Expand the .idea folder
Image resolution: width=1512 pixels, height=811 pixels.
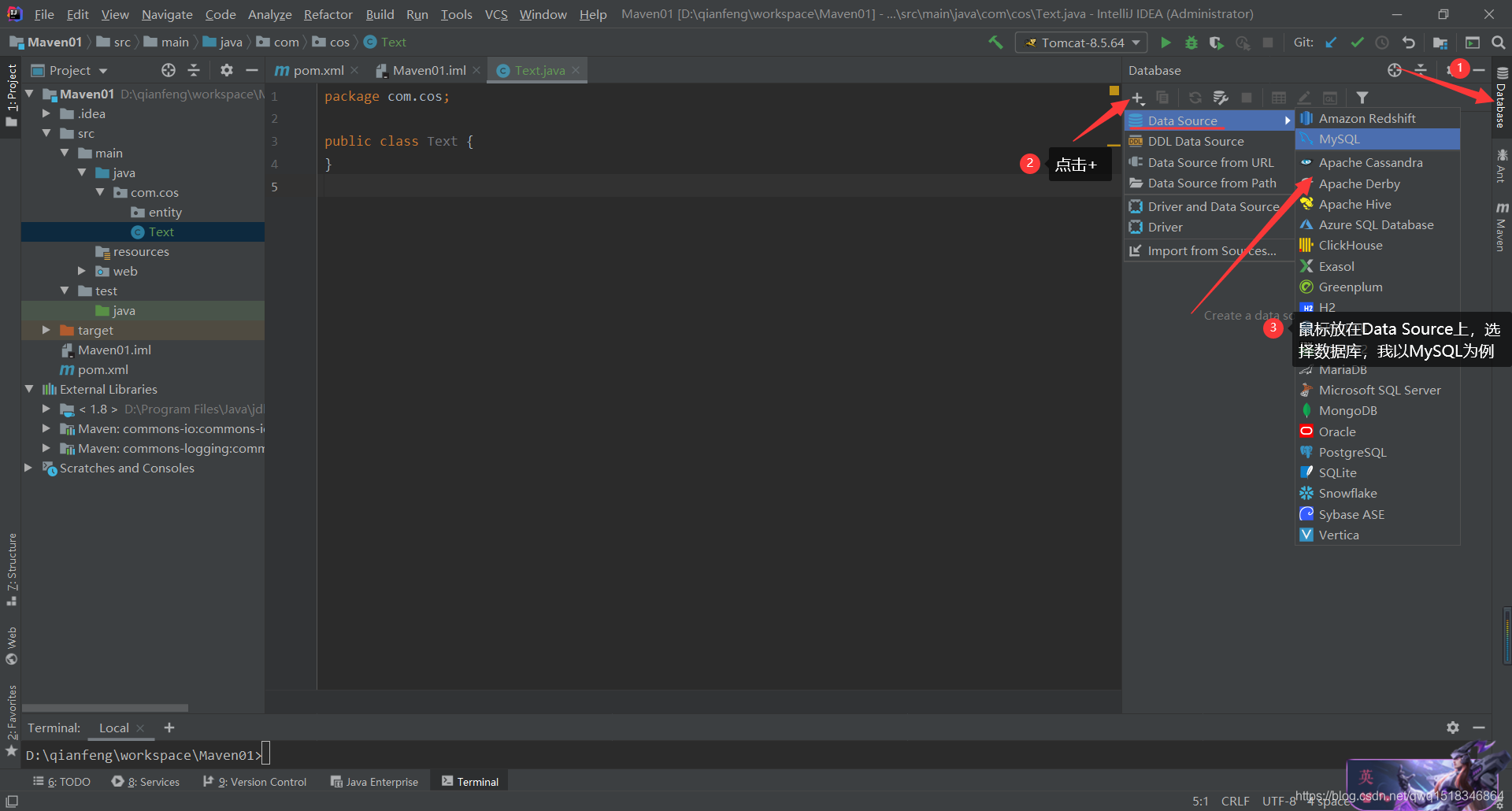pos(46,113)
